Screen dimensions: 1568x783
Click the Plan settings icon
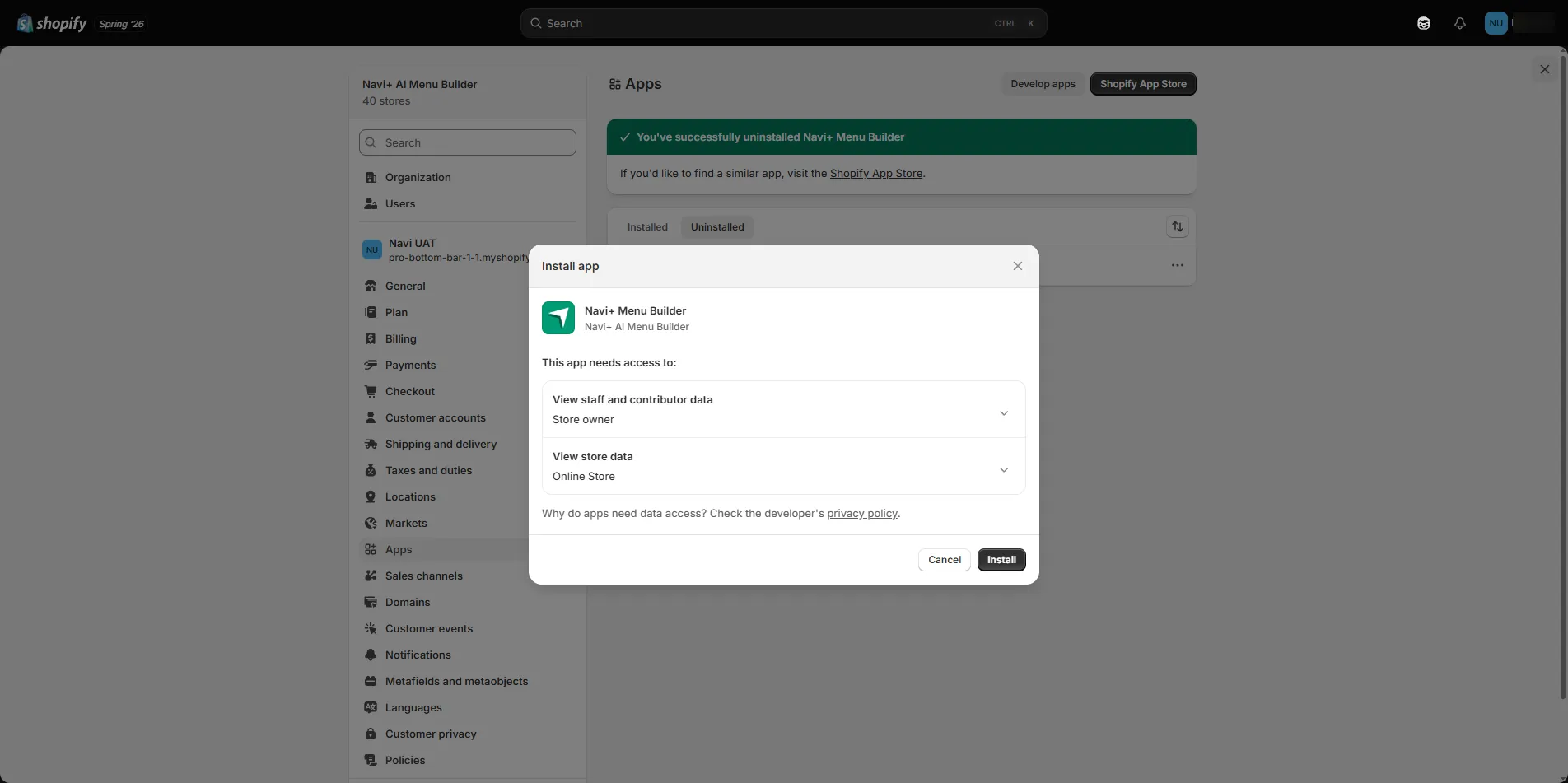click(371, 312)
